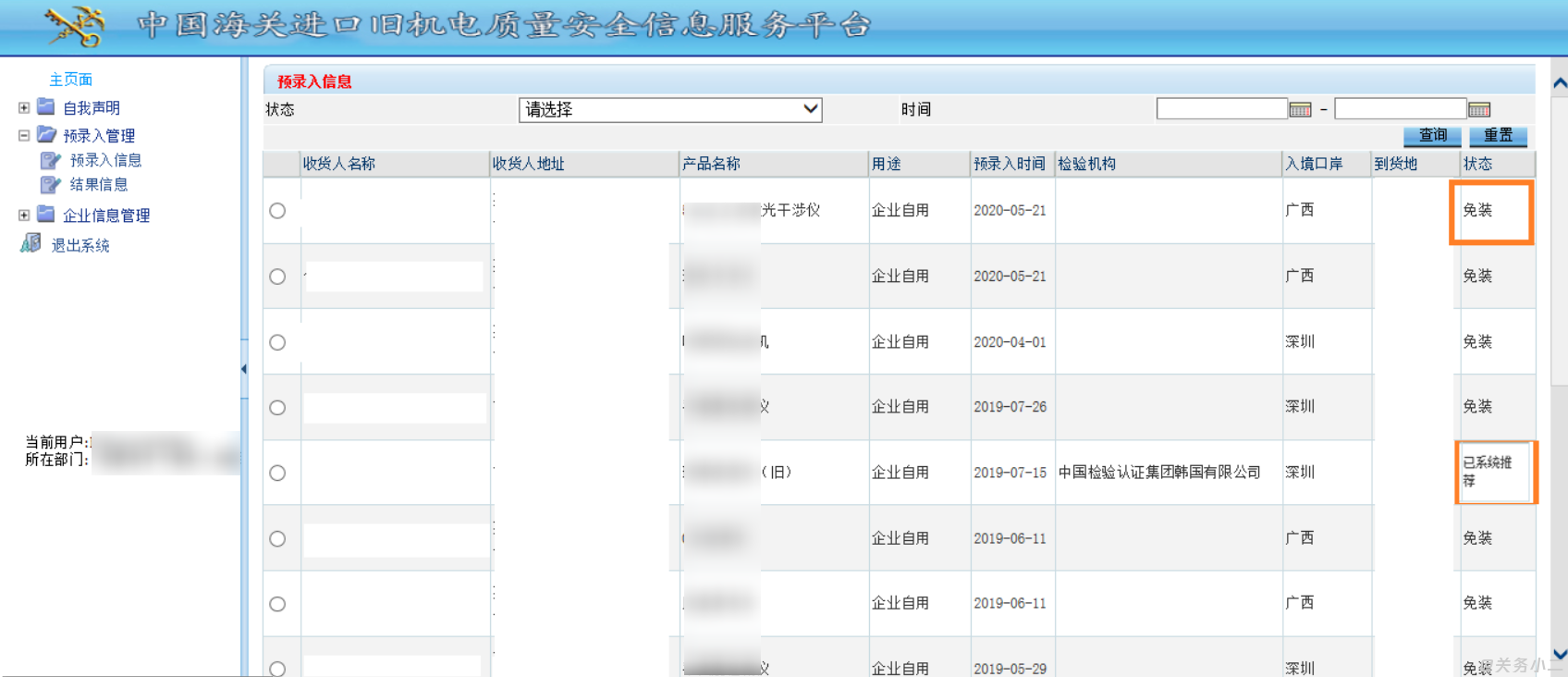This screenshot has width=1568, height=677.
Task: Open the 状态 请选择 dropdown
Action: (670, 110)
